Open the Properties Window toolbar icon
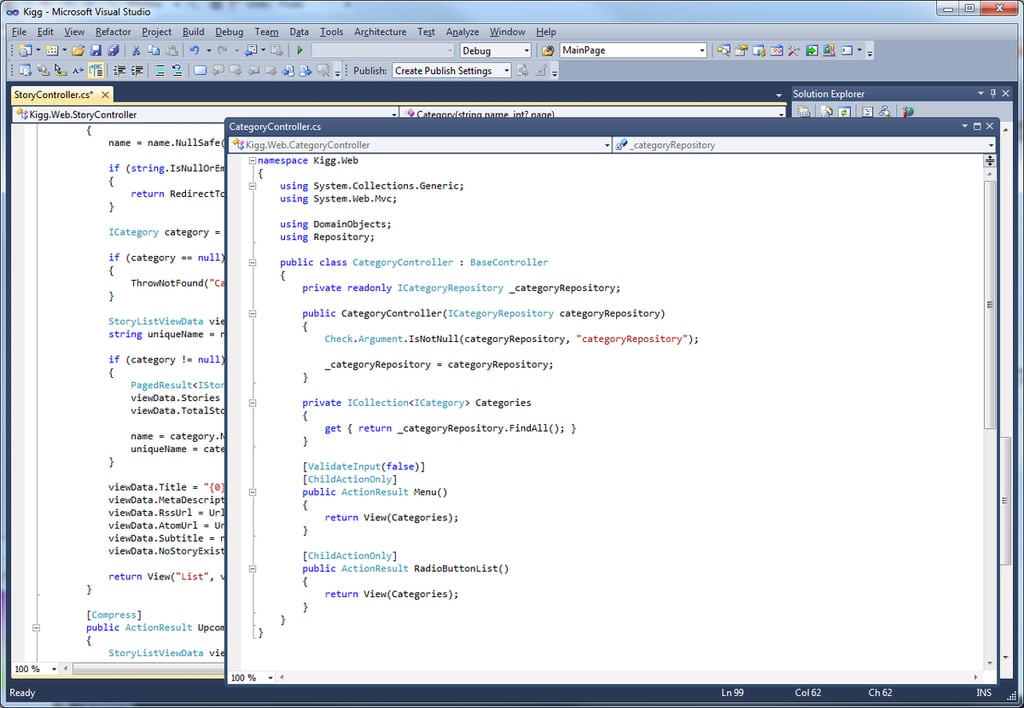 pyautogui.click(x=741, y=50)
